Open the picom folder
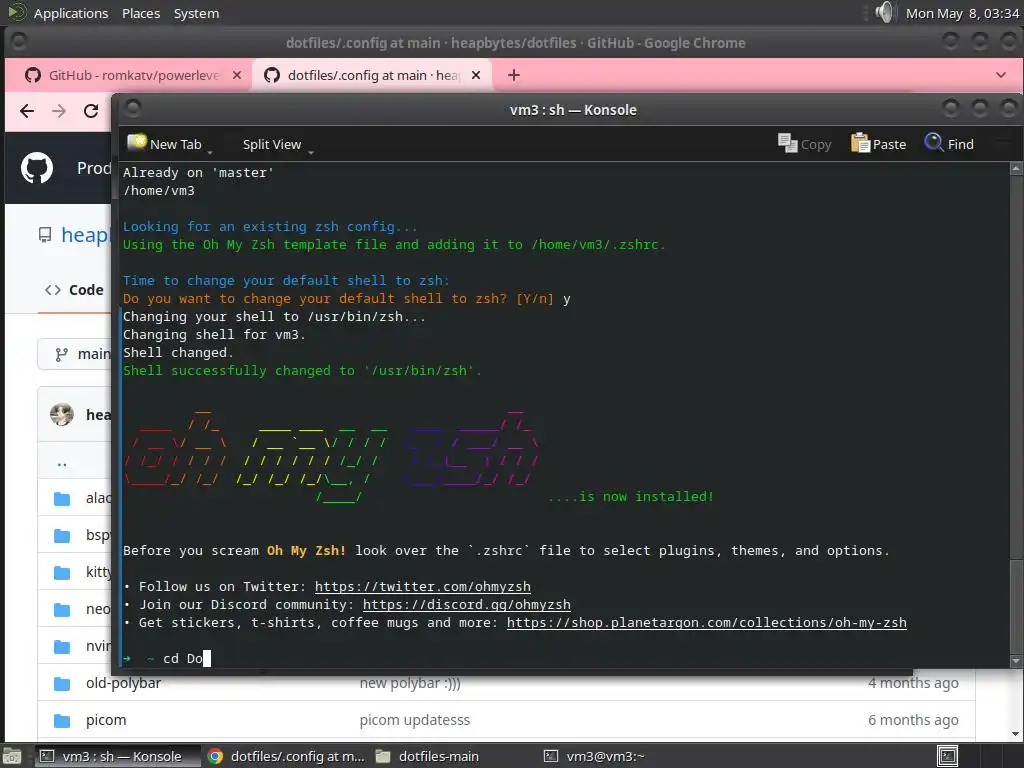Viewport: 1024px width, 768px height. 106,720
